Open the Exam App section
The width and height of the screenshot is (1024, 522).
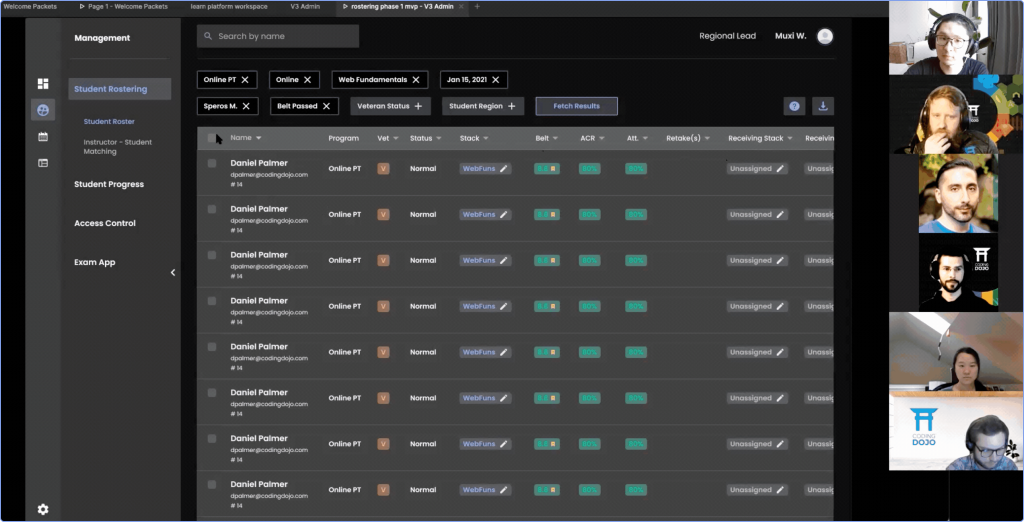tap(95, 262)
